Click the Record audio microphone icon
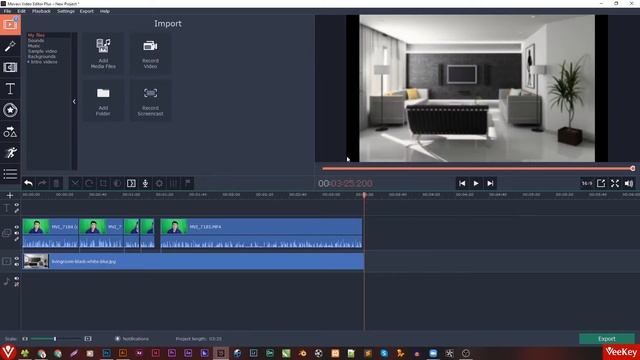Image resolution: width=640 pixels, height=360 pixels. [145, 183]
